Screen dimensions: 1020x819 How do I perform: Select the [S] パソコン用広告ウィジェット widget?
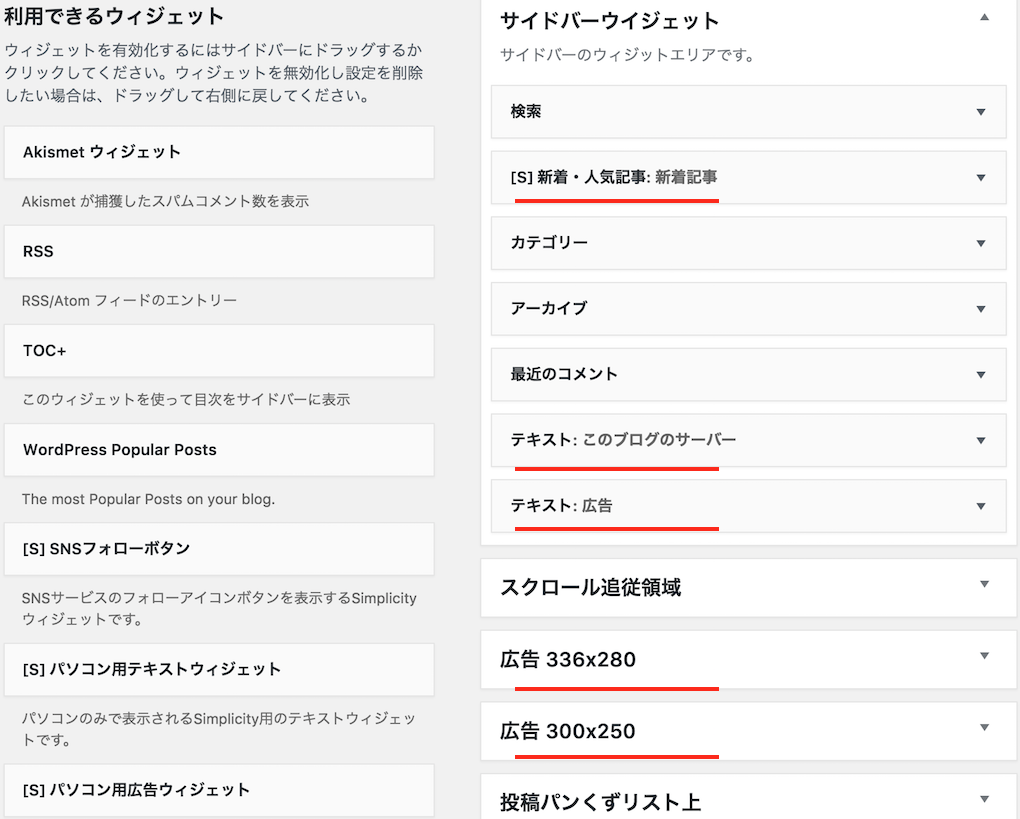(x=219, y=790)
